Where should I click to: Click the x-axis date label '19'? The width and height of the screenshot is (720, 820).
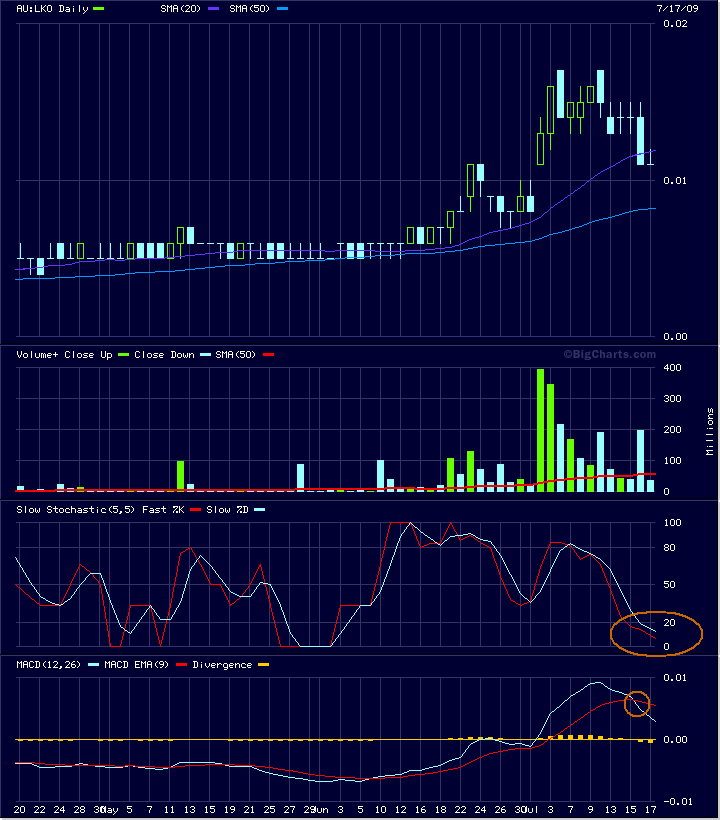pos(230,810)
